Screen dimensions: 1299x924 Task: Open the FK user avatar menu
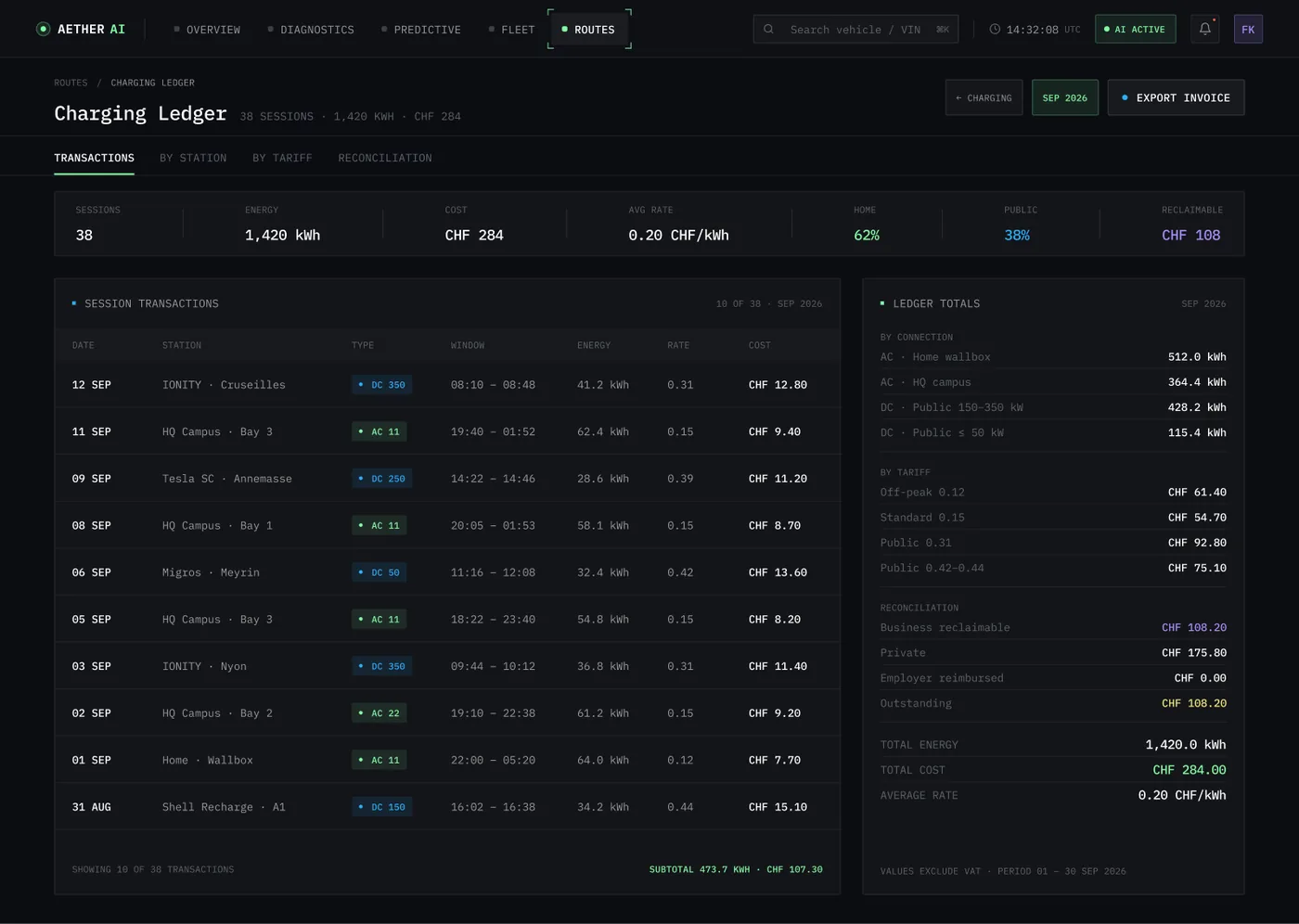coord(1248,29)
